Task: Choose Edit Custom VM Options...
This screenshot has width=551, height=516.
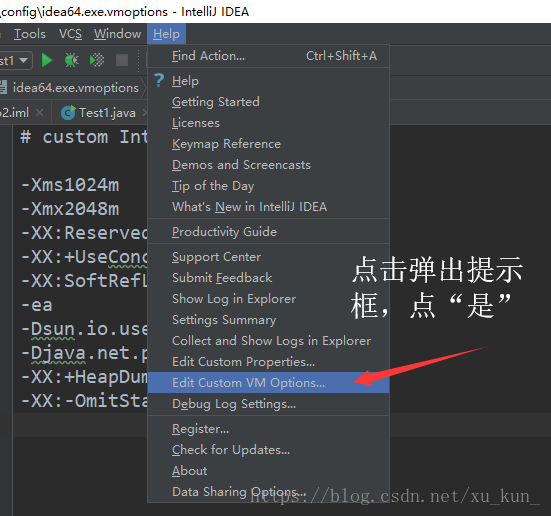Action: pyautogui.click(x=268, y=383)
